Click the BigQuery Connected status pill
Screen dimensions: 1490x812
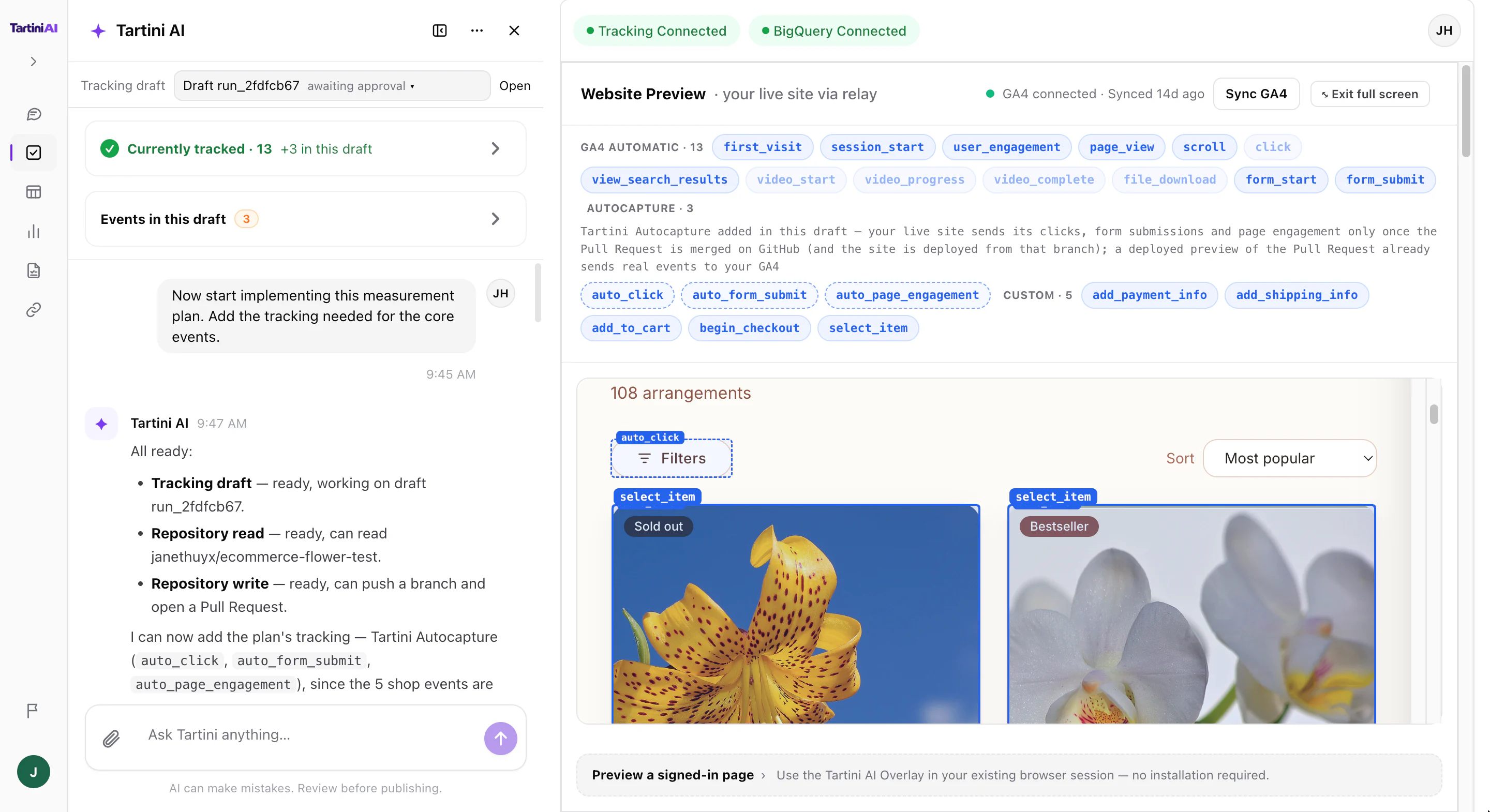coord(833,31)
